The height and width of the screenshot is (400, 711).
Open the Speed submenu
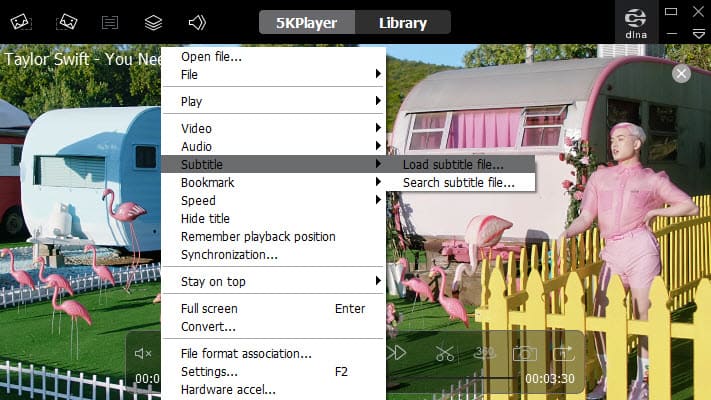(273, 200)
